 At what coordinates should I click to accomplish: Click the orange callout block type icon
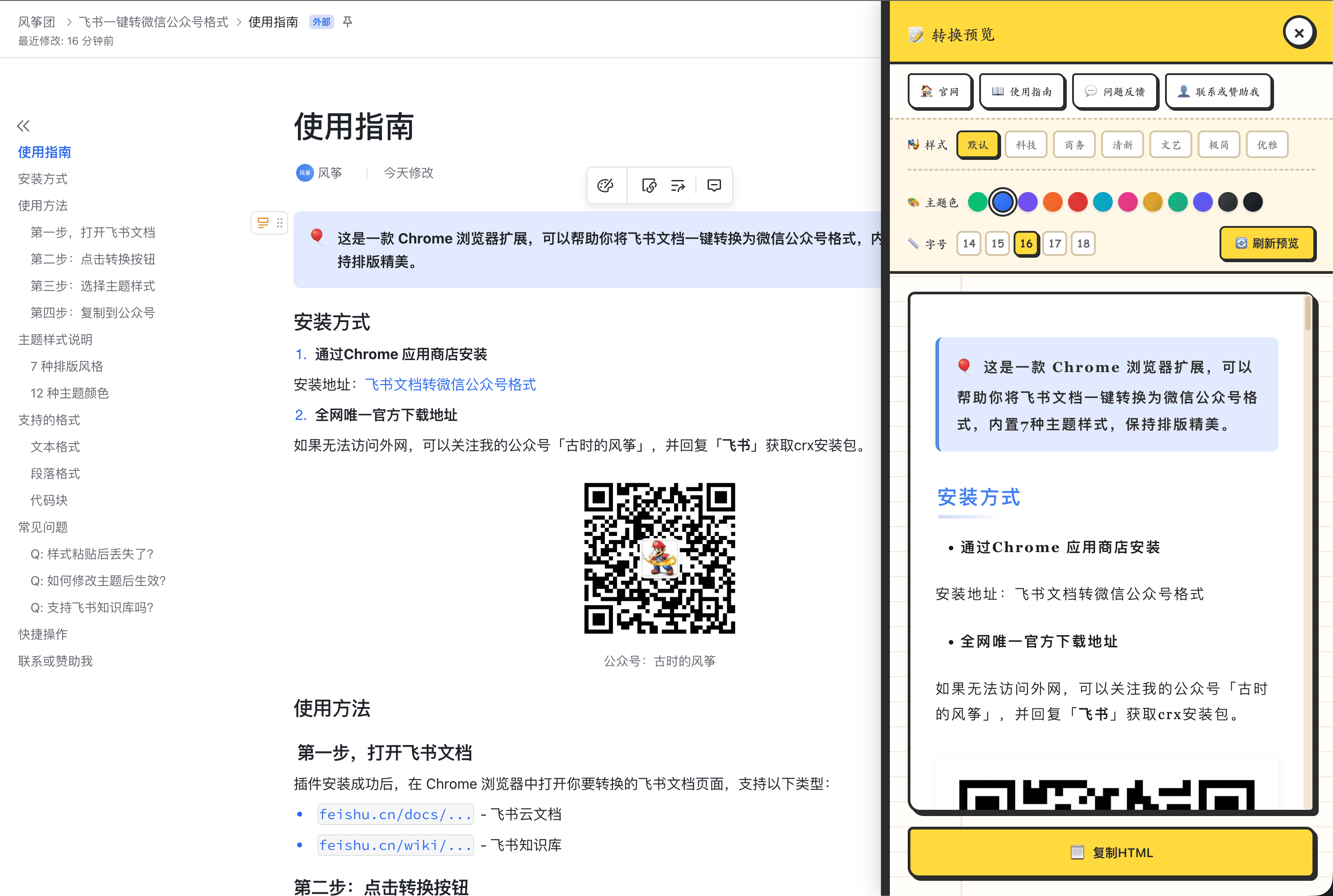click(263, 223)
